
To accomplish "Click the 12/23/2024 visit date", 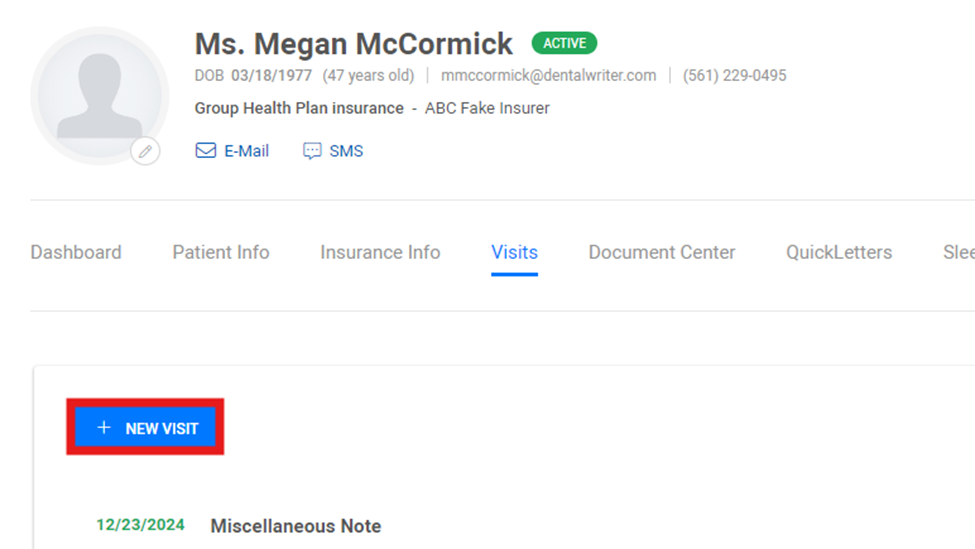I will click(x=141, y=525).
